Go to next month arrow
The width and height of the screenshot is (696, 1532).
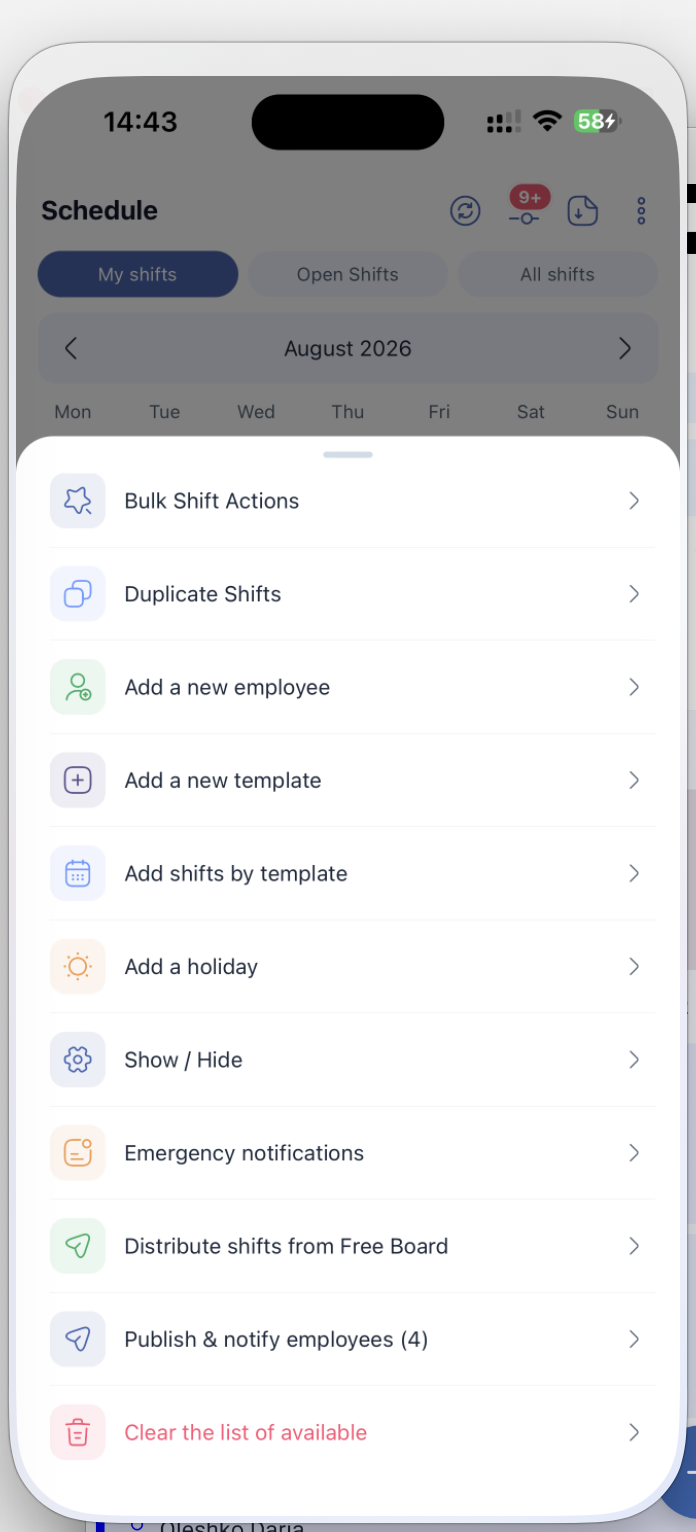click(x=625, y=348)
